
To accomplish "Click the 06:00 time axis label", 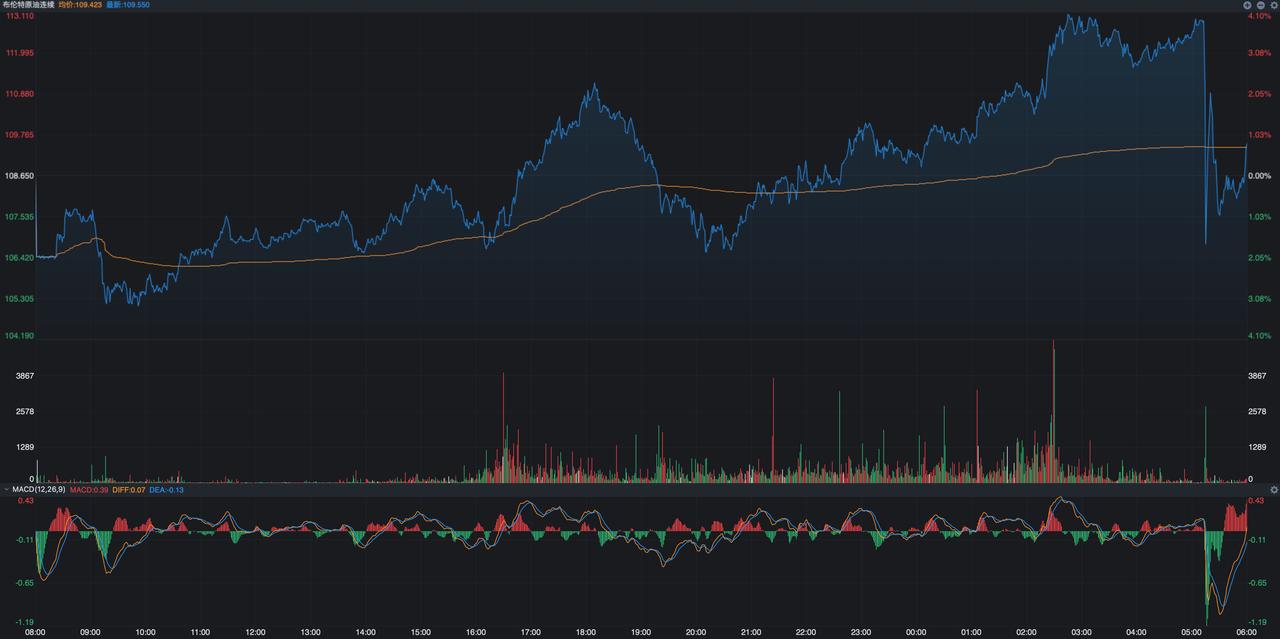I will click(x=1246, y=632).
